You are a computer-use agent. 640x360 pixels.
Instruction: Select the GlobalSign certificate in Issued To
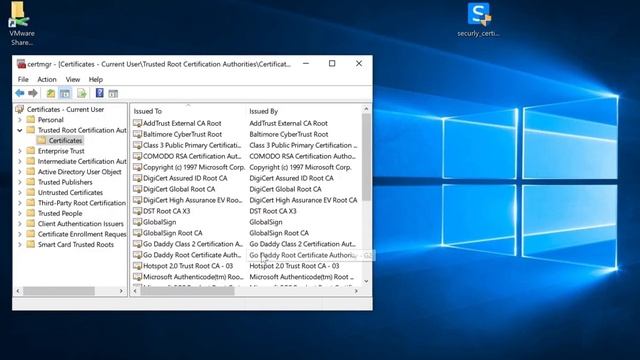pos(160,222)
